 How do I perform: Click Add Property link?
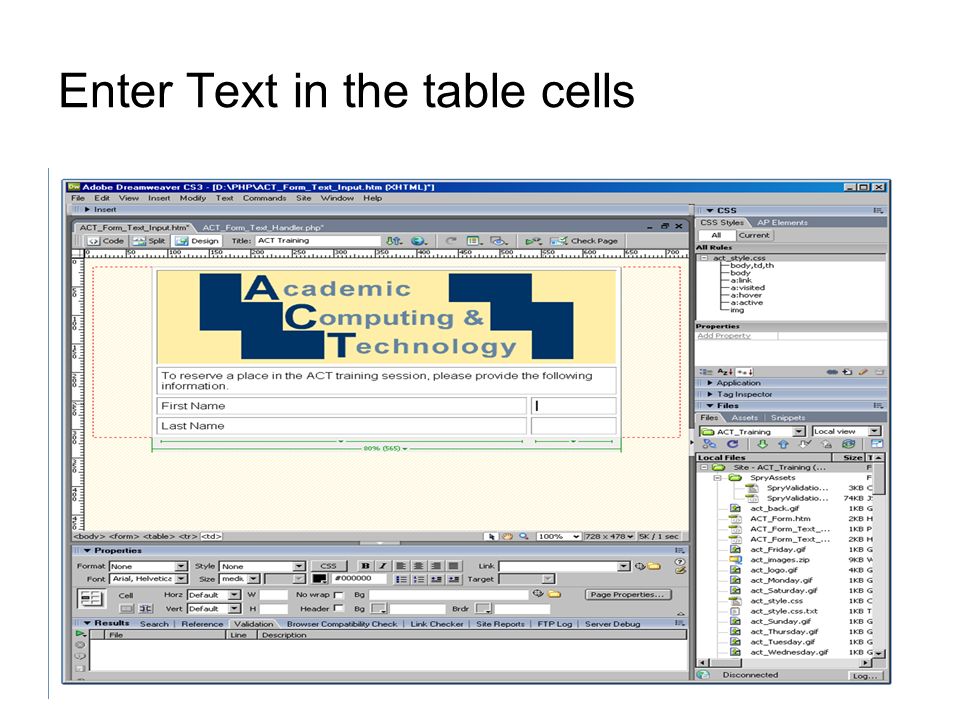coord(724,336)
